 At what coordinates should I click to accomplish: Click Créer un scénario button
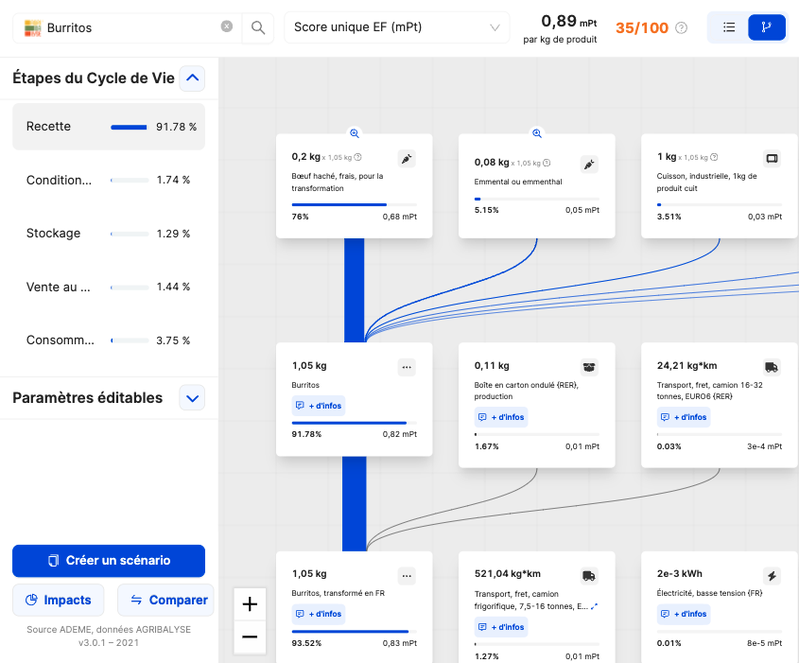[109, 561]
